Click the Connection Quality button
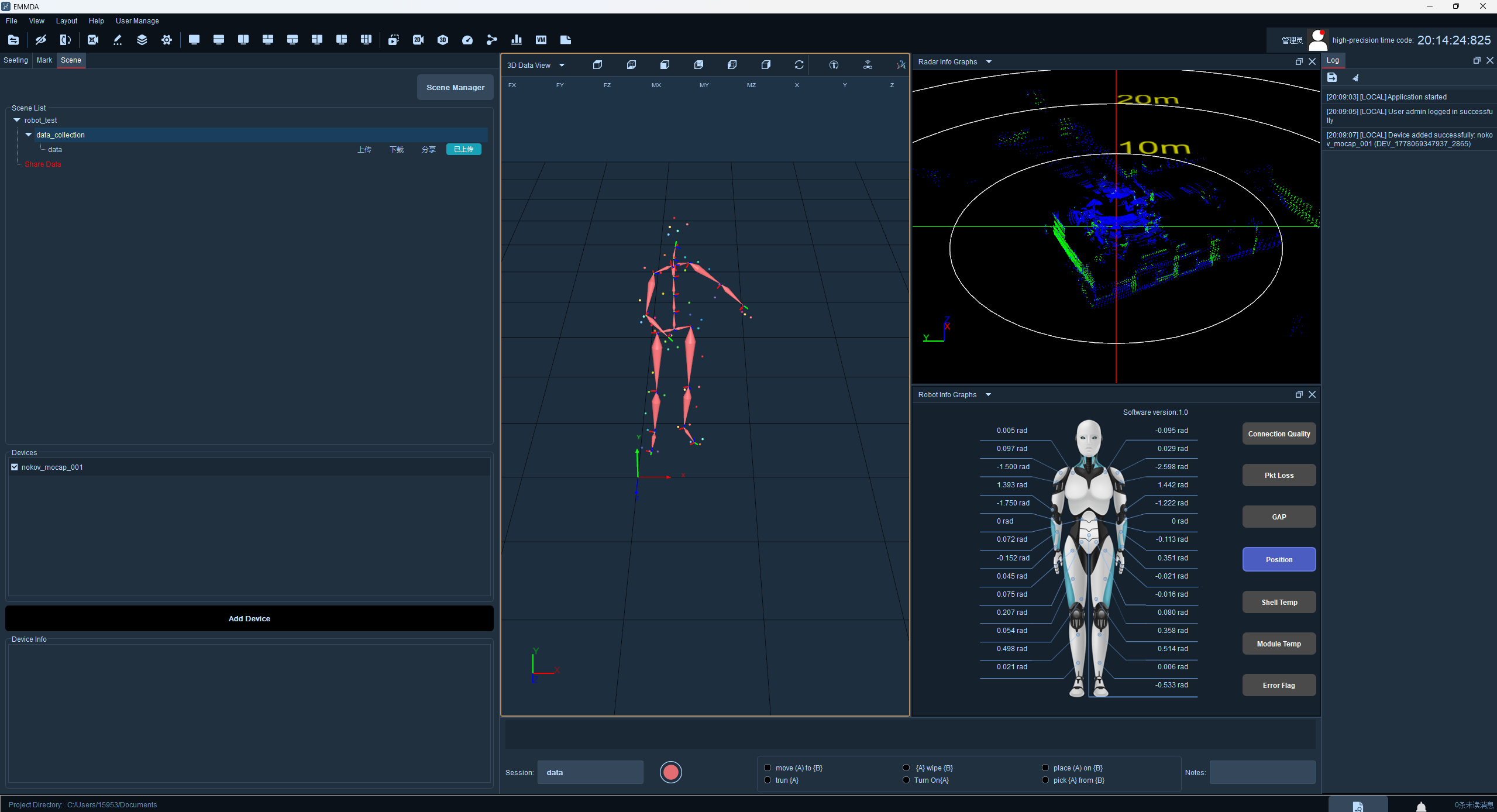 coord(1279,433)
